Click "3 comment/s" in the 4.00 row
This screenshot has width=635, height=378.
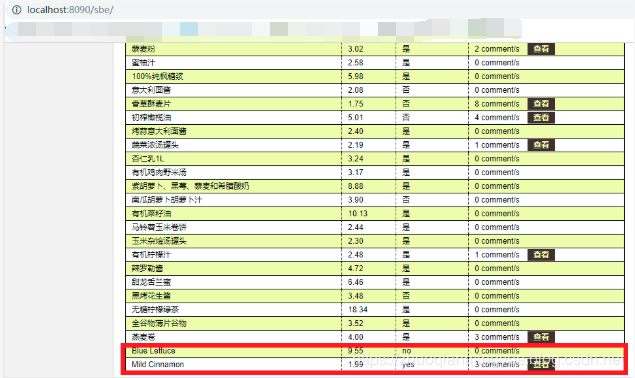[x=497, y=337]
